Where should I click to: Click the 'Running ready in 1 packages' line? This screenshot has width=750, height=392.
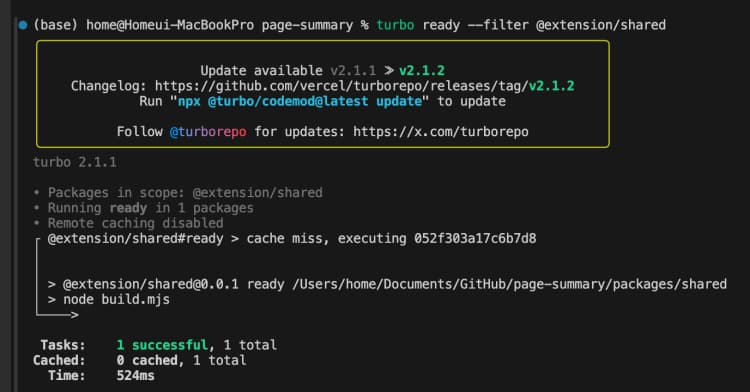pos(143,208)
